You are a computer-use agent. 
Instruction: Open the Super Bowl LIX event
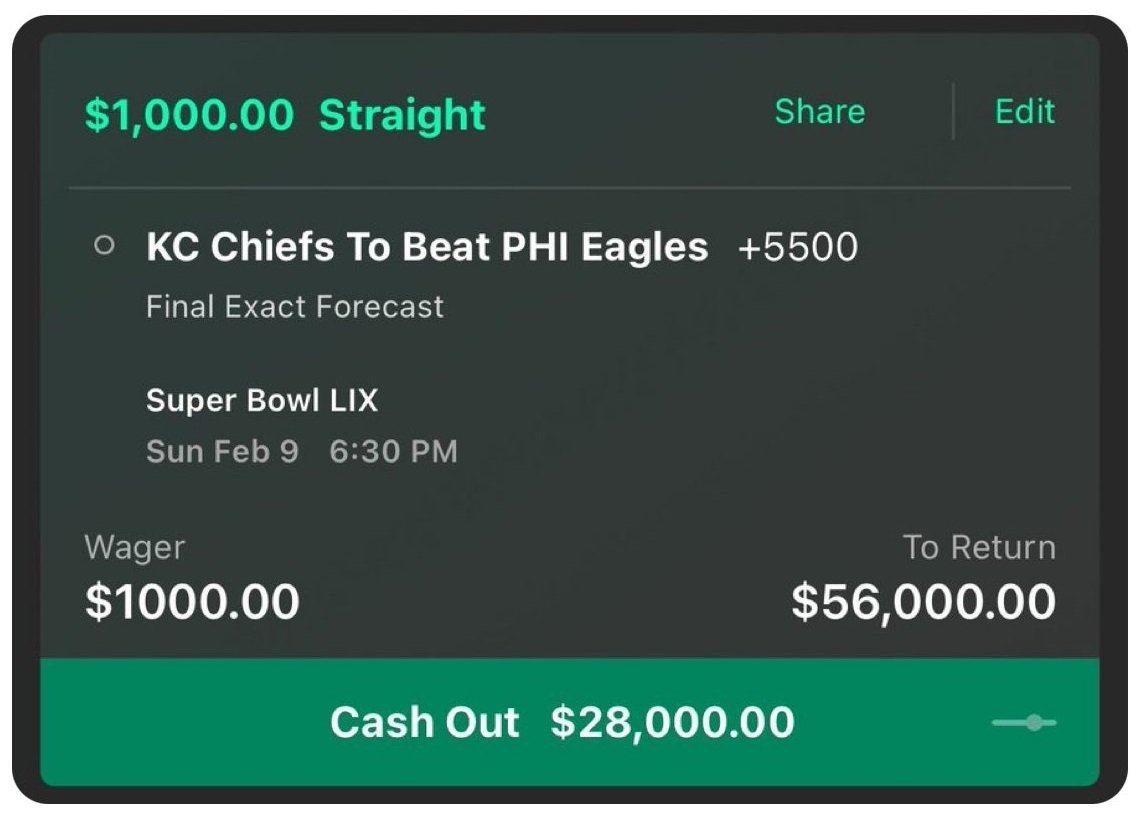(x=262, y=401)
